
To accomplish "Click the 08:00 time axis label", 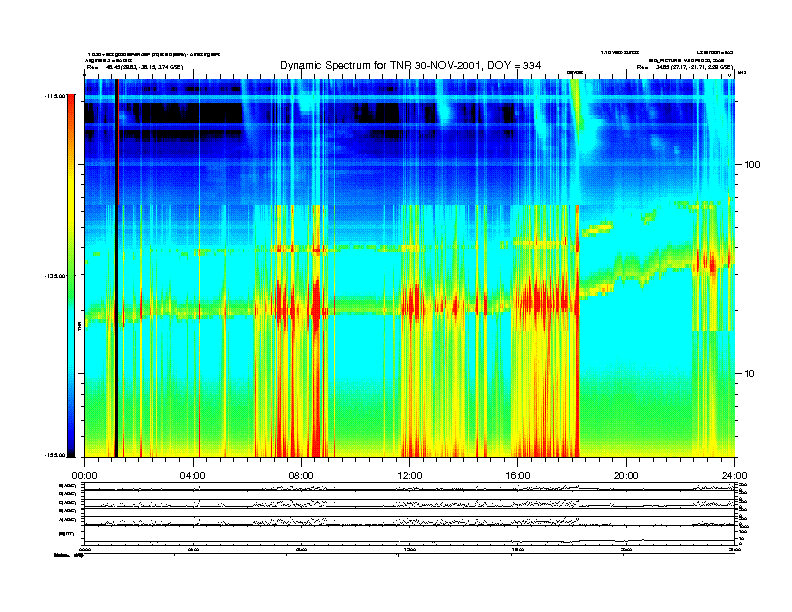I will point(301,476).
